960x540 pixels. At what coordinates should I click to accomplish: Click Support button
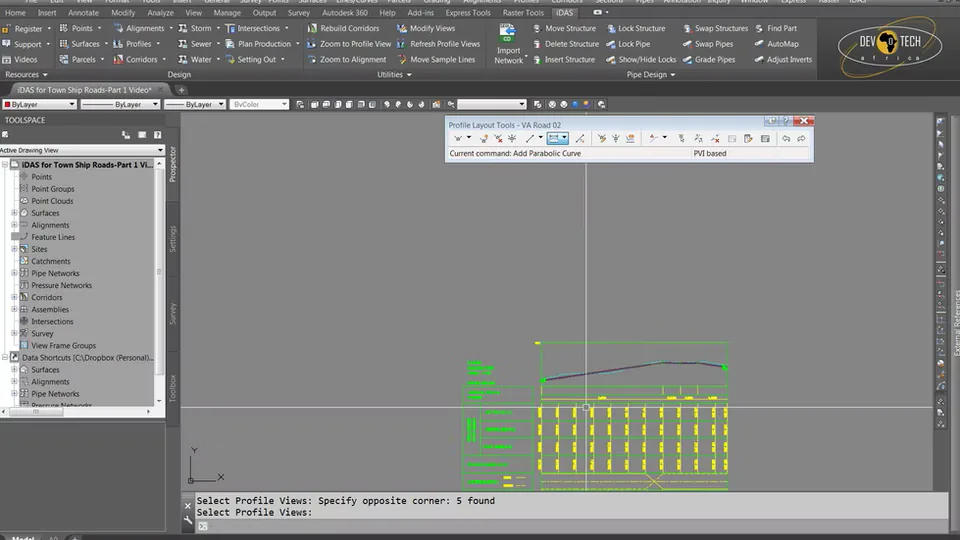pos(25,44)
